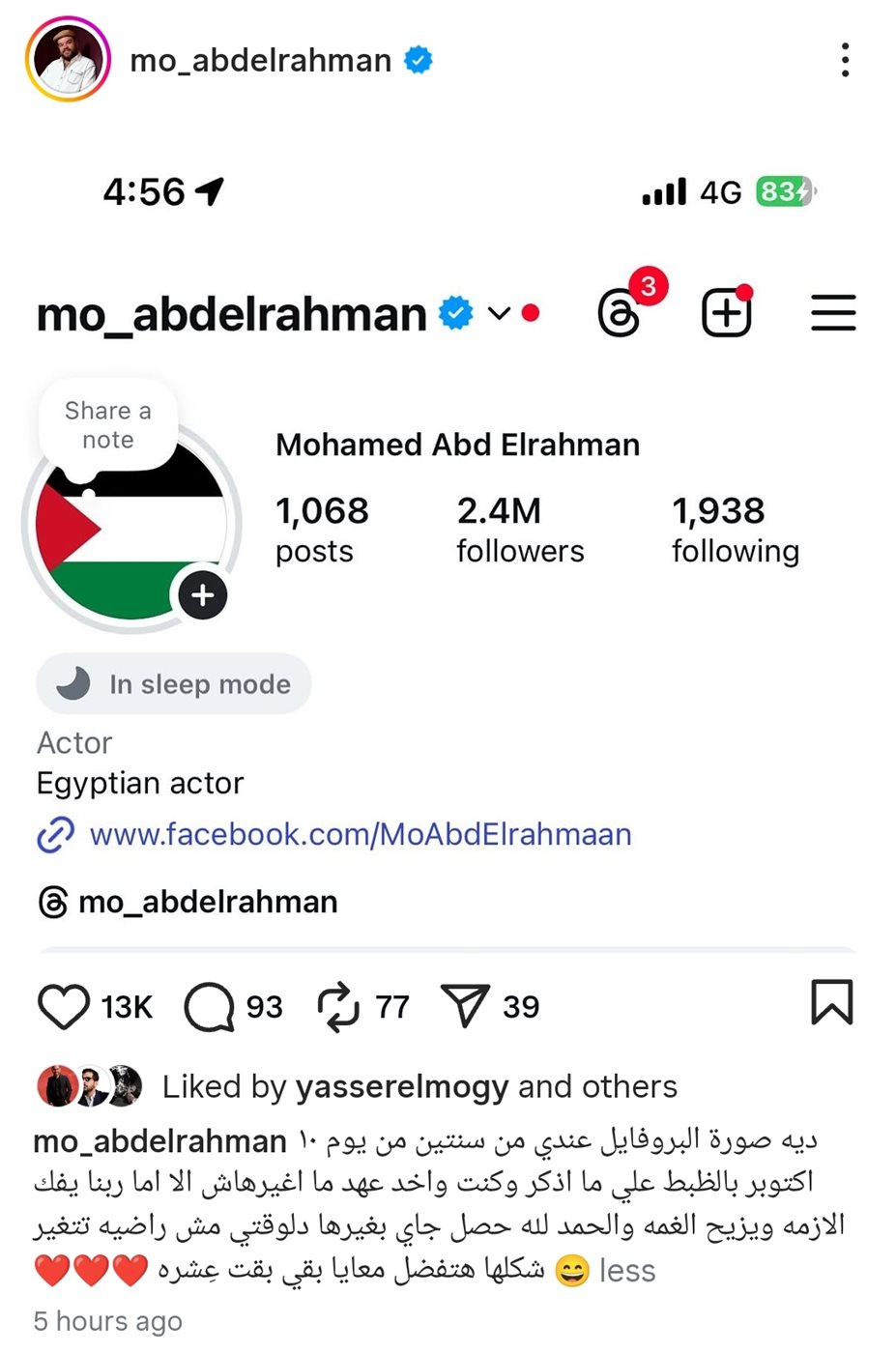The image size is (896, 1353).
Task: Tap the repost arrows icon
Action: tap(337, 1006)
